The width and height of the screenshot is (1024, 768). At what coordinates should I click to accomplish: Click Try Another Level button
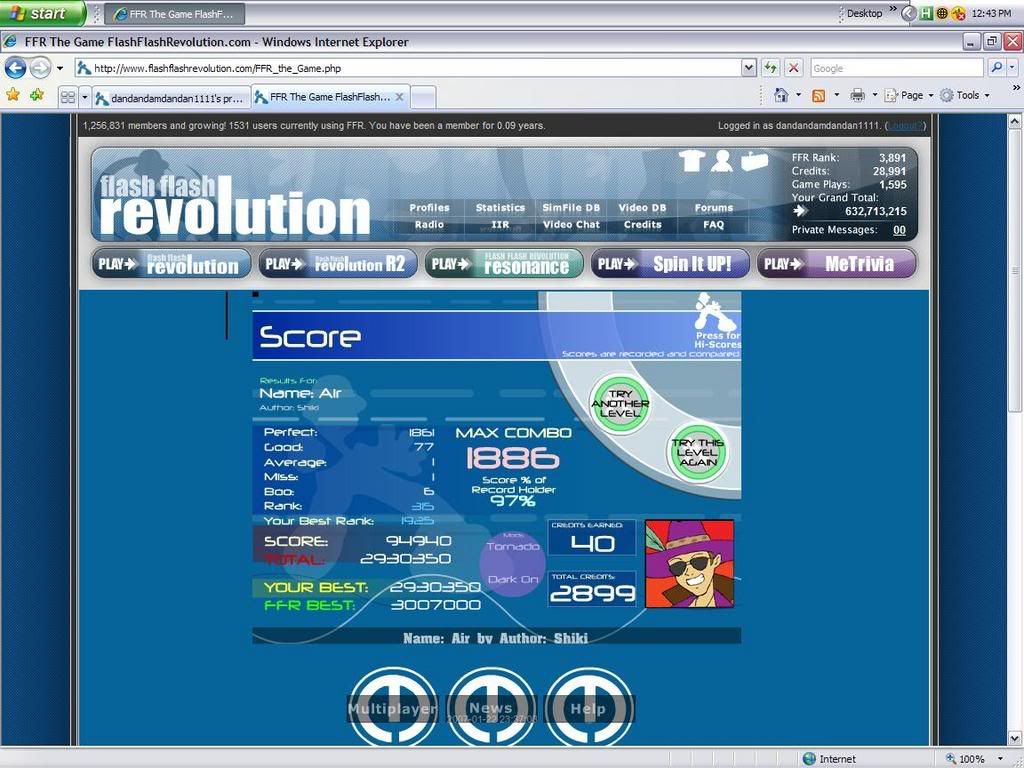point(620,405)
